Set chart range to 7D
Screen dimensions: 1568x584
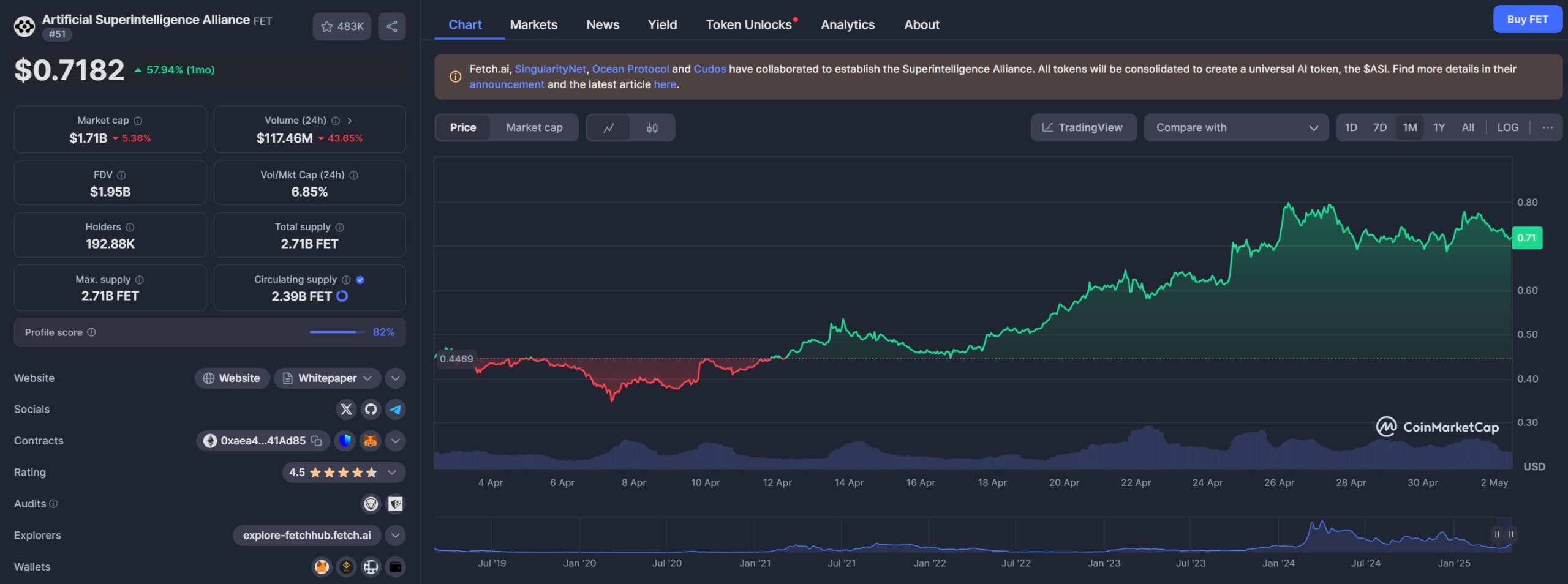click(x=1379, y=127)
